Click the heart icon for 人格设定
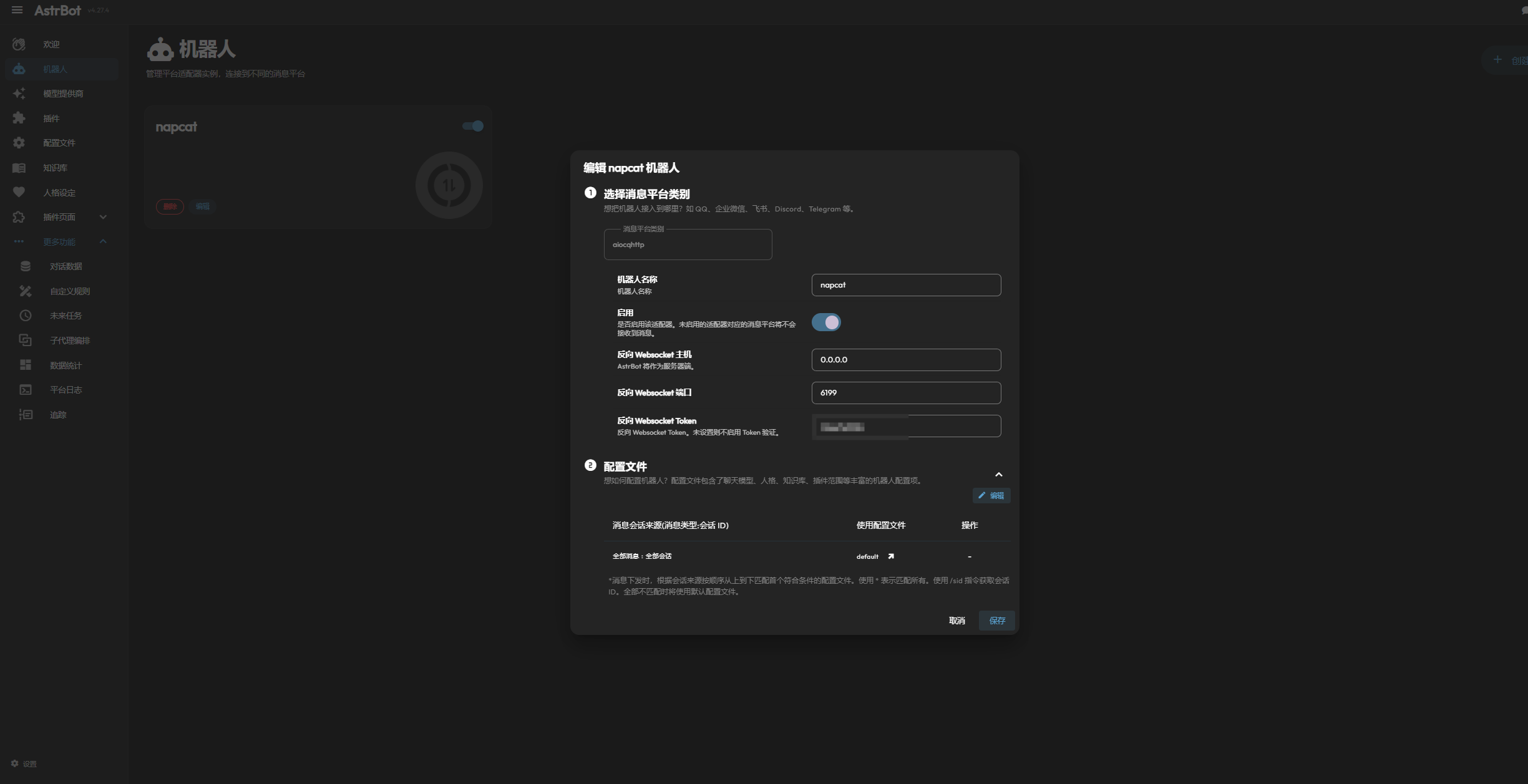Viewport: 1528px width, 784px height. coord(19,192)
